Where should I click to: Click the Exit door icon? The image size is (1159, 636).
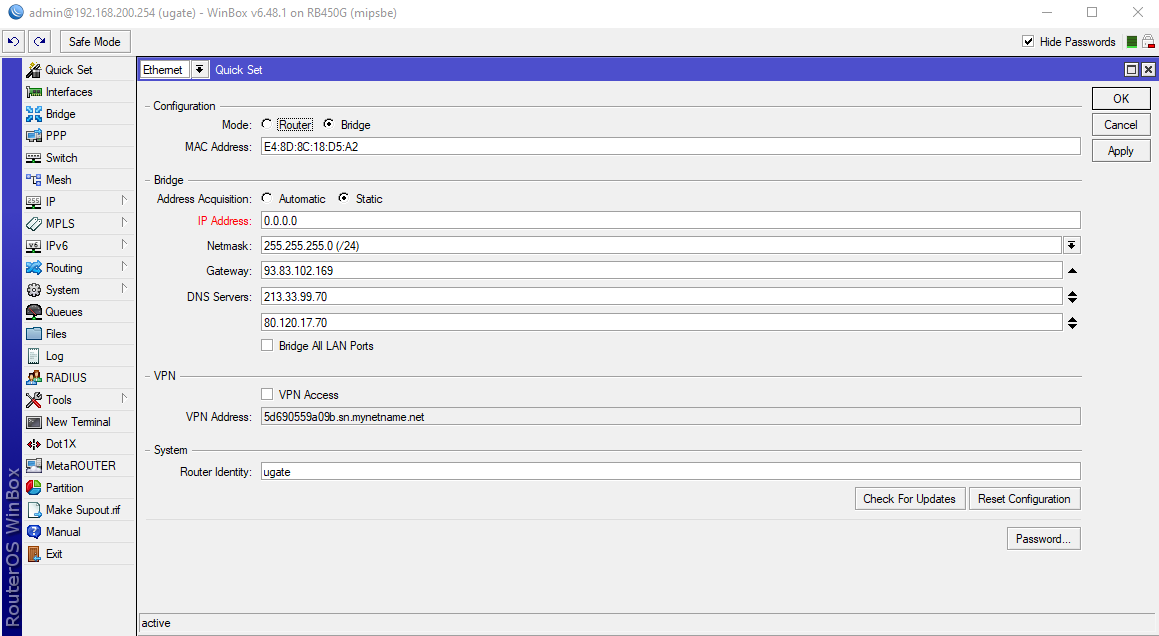[34, 553]
